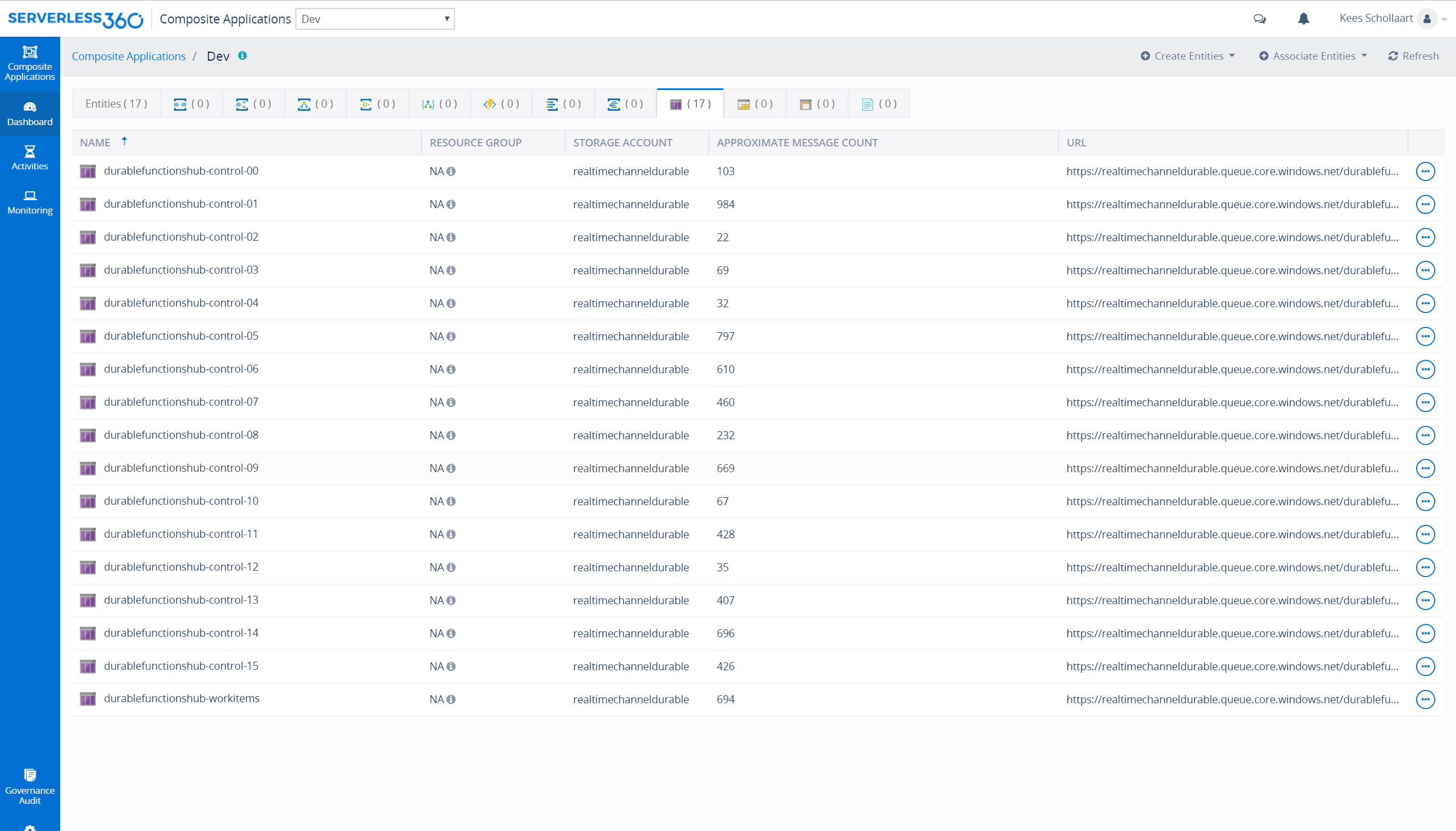The height and width of the screenshot is (831, 1456).
Task: Open the Dev environment dropdown
Action: (x=374, y=18)
